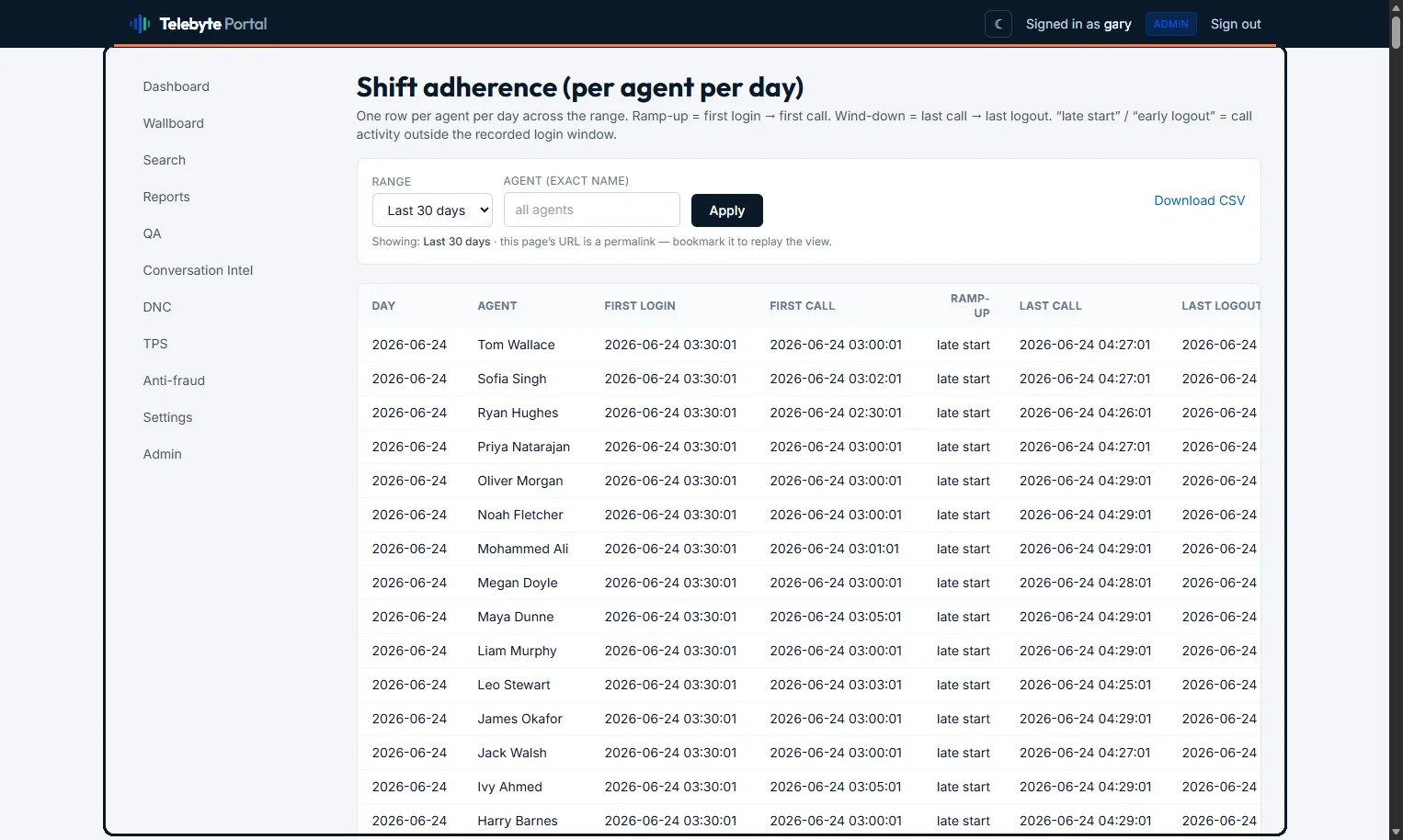Open Reports in the sidebar

[x=166, y=197]
